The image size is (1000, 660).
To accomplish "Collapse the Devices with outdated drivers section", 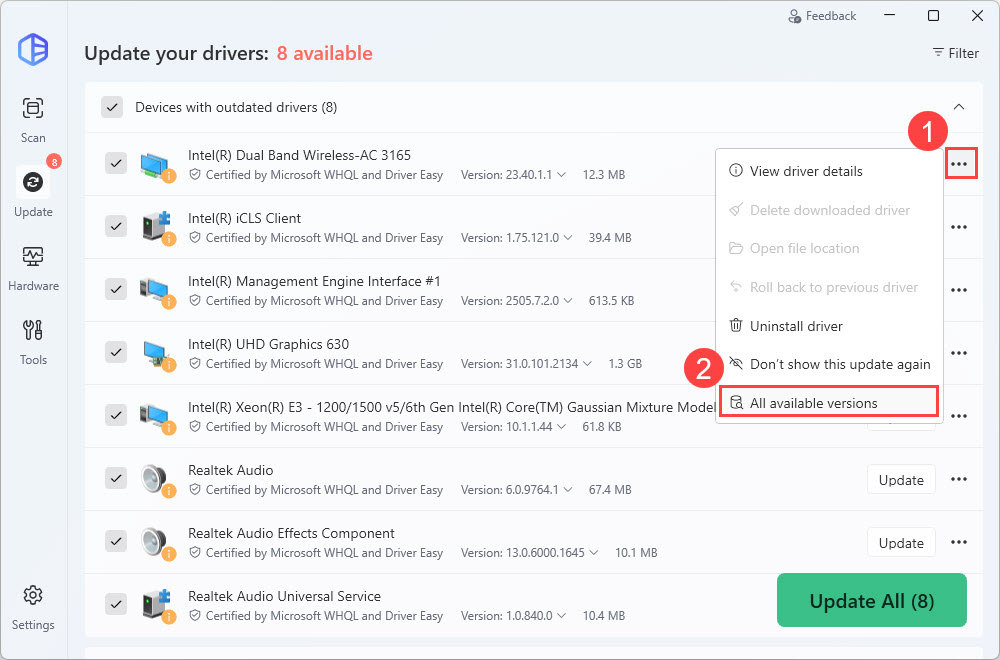I will [x=958, y=107].
